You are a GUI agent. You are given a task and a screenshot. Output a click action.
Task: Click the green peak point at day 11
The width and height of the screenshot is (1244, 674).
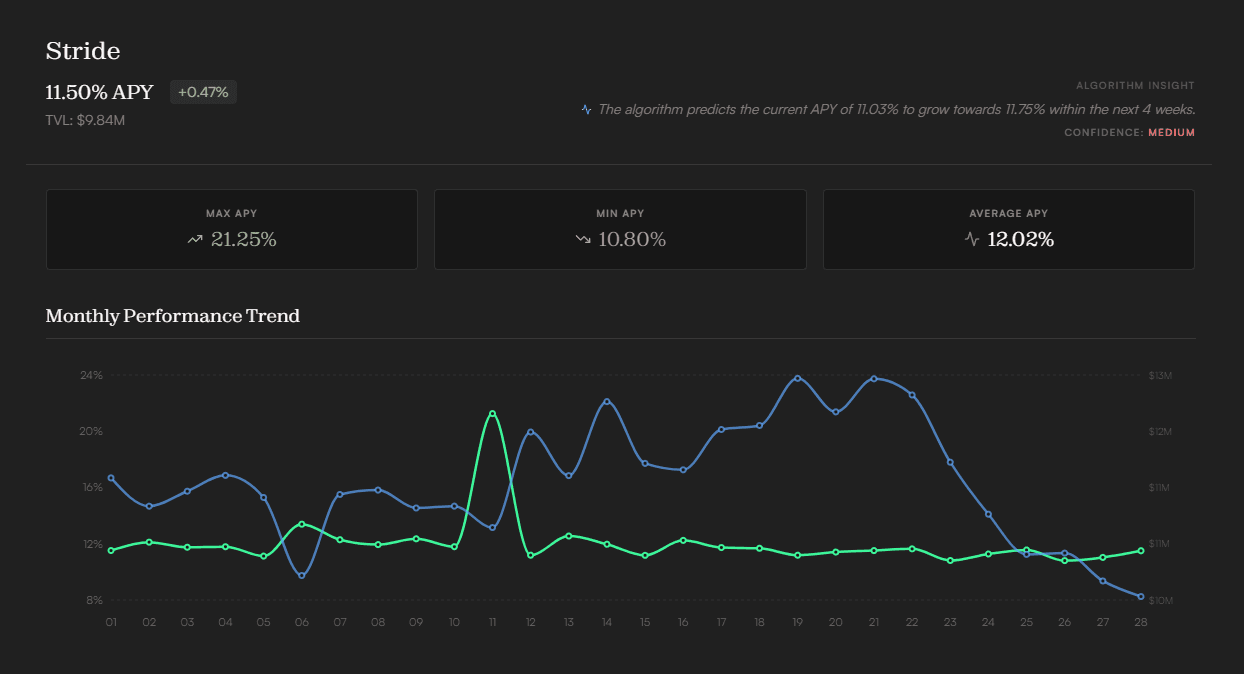coord(492,413)
